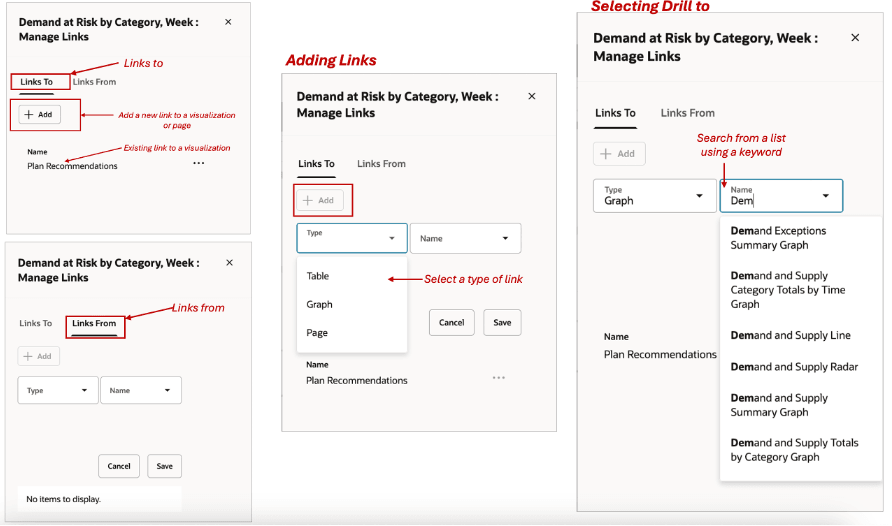Screen dimensions: 892x526
Task: Click Plan Recommendations in the Adding Links dialog
Action: tap(357, 380)
